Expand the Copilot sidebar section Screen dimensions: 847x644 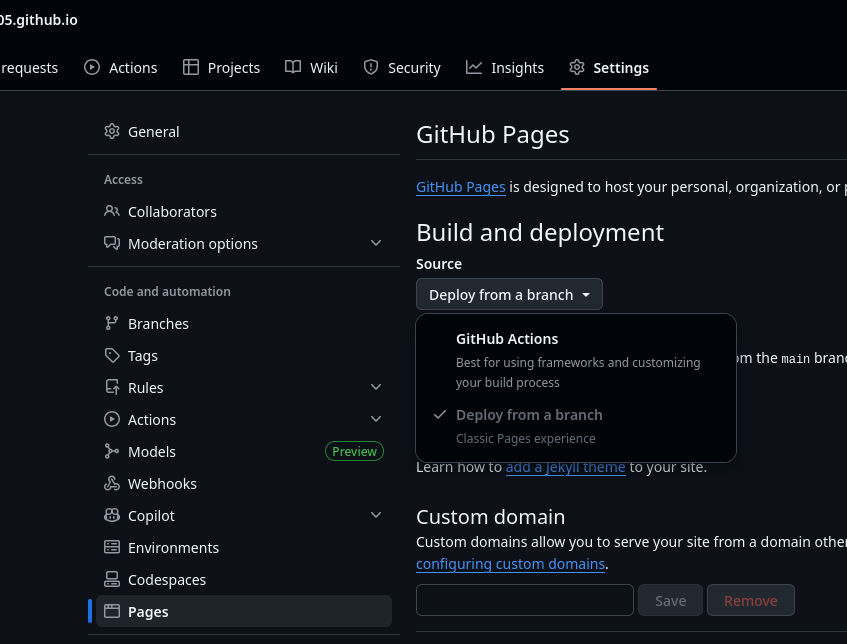[376, 516]
